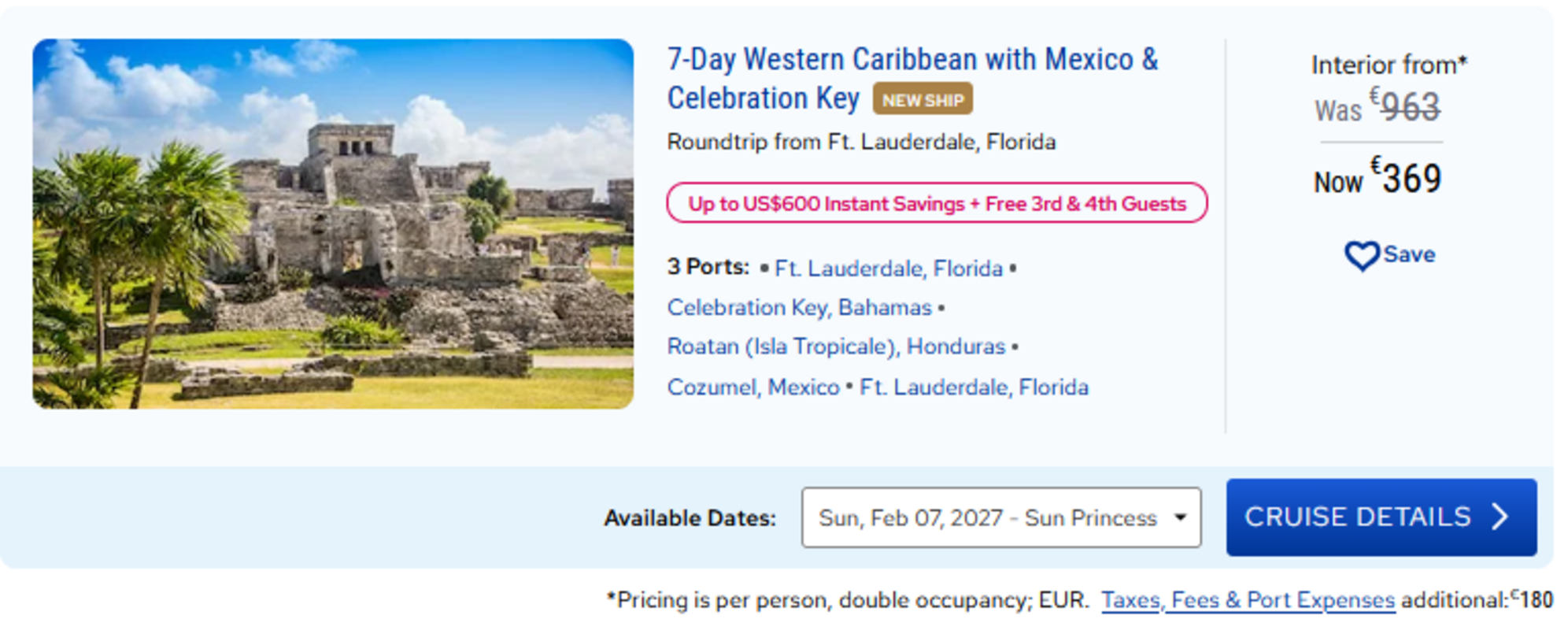The width and height of the screenshot is (1568, 630).
Task: Click the NEW SHIP badge
Action: click(x=923, y=100)
